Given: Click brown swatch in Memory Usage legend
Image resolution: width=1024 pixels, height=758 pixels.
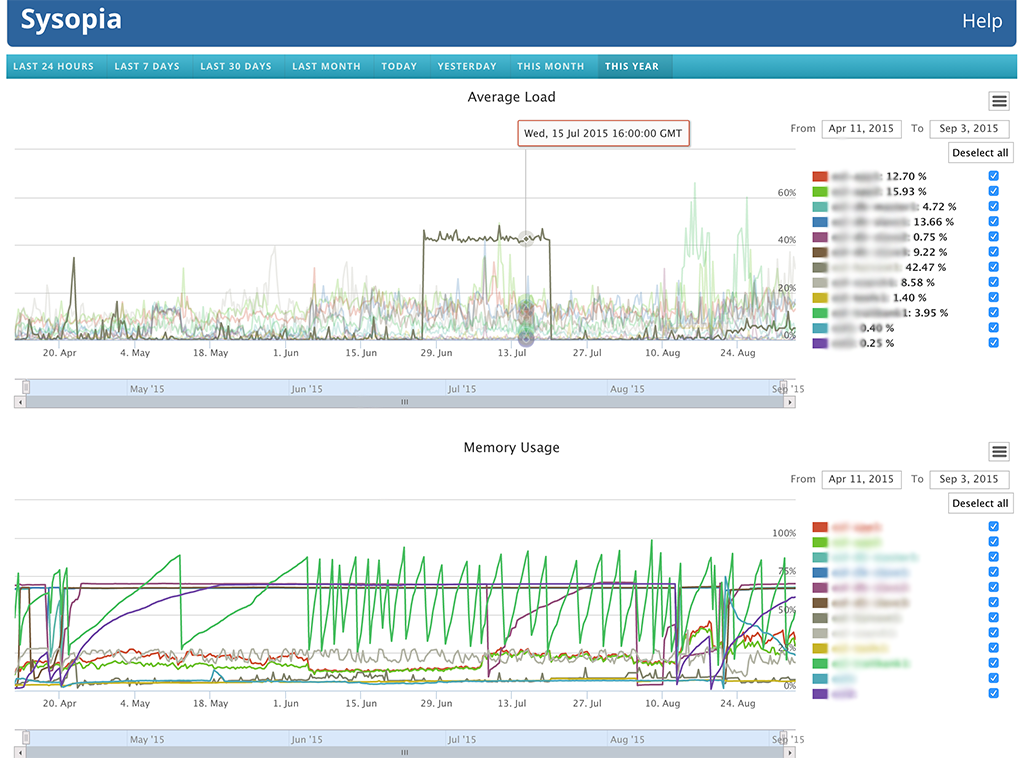Looking at the screenshot, I should pyautogui.click(x=820, y=603).
